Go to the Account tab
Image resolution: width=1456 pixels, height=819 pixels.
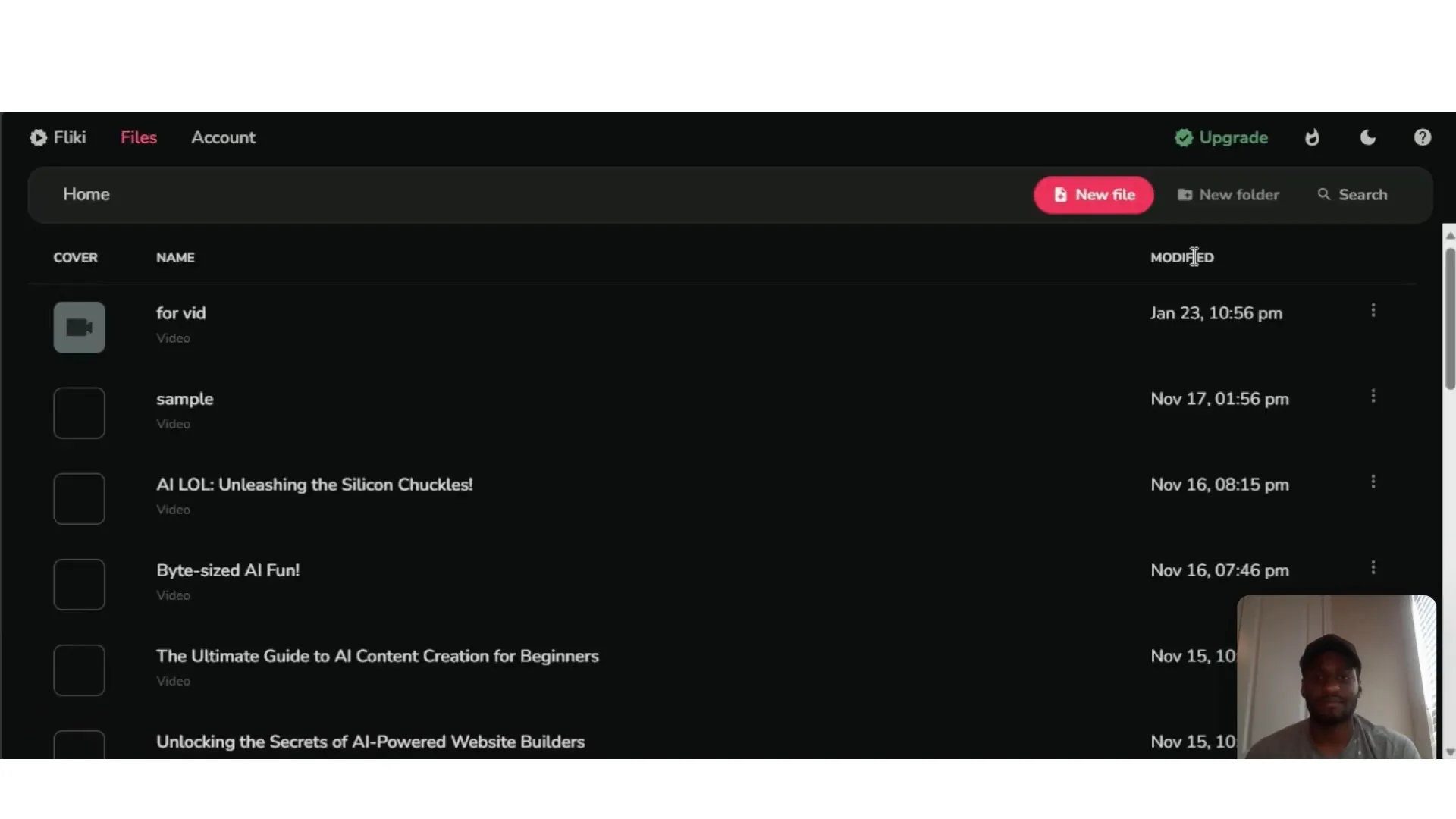(223, 137)
